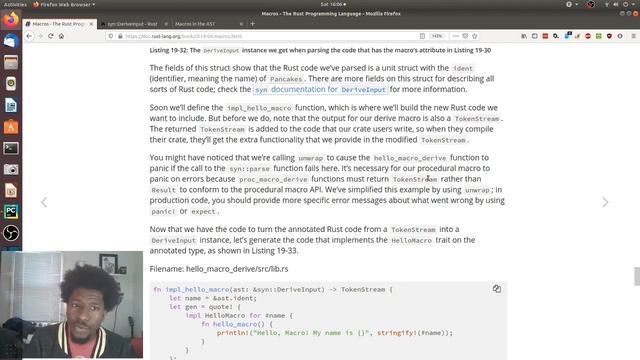Go to the previous chapter arrow
This screenshot has width=640, height=360.
(x=44, y=202)
